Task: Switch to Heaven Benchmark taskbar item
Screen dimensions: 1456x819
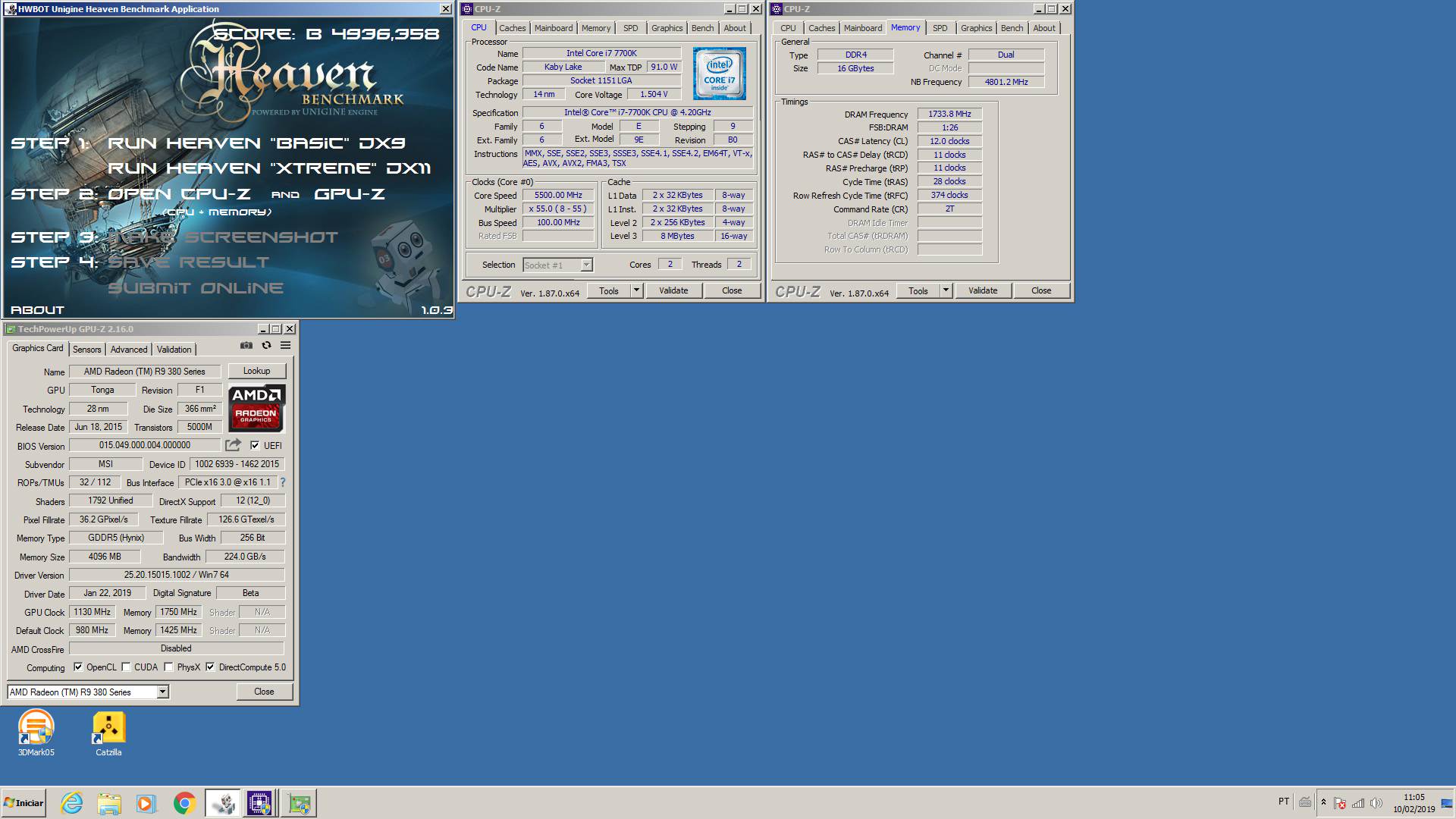Action: tap(223, 803)
